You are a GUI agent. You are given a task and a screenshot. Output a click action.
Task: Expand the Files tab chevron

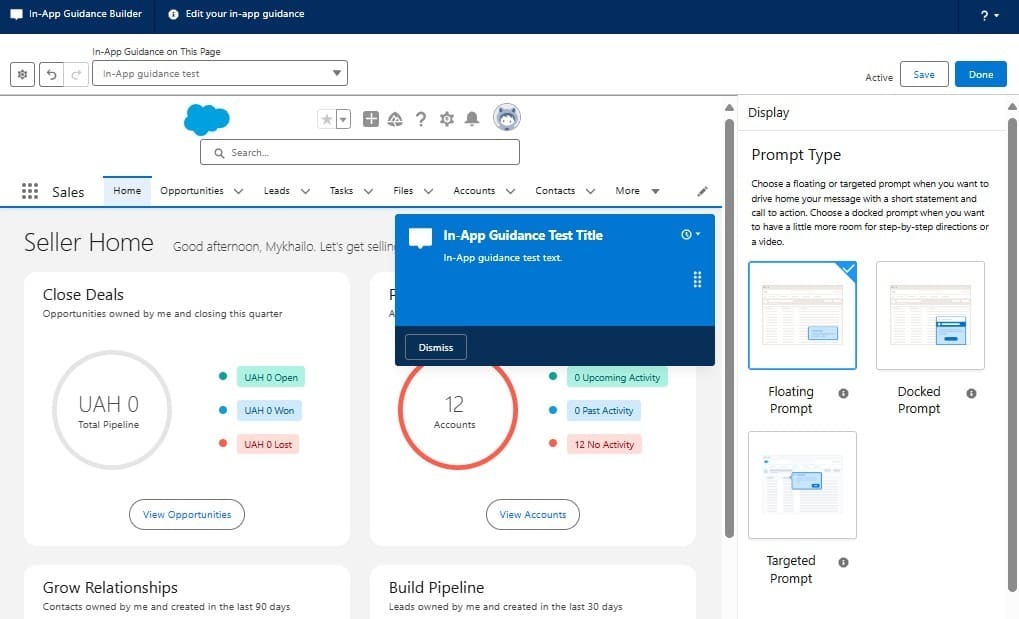(428, 191)
